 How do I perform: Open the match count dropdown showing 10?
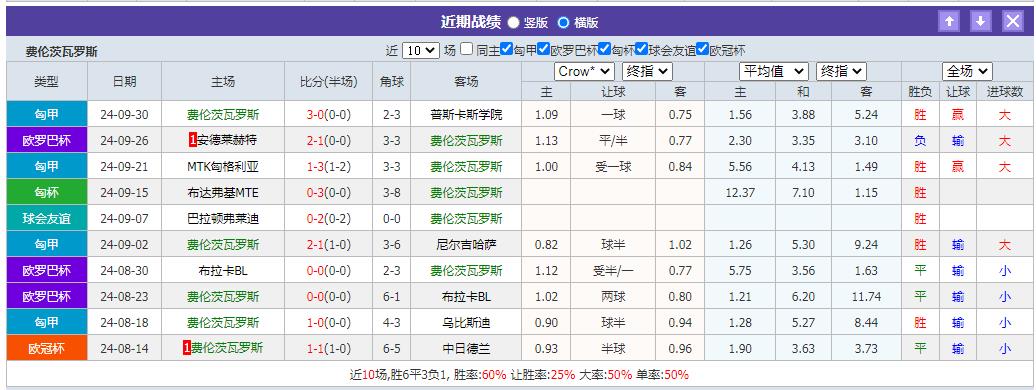[x=420, y=50]
